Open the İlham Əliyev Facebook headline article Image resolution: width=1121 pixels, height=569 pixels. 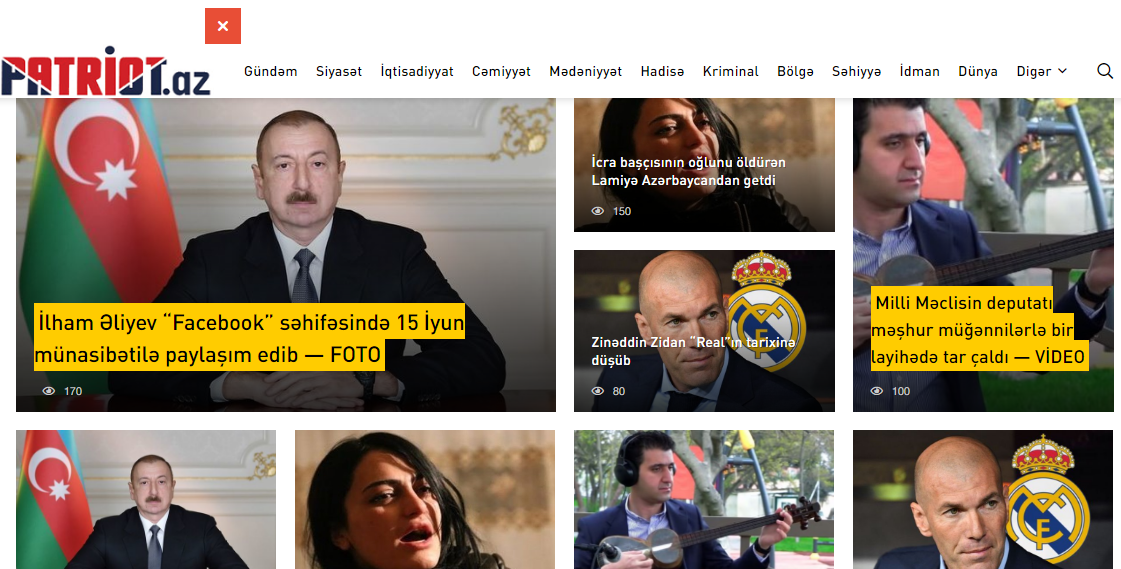point(249,338)
